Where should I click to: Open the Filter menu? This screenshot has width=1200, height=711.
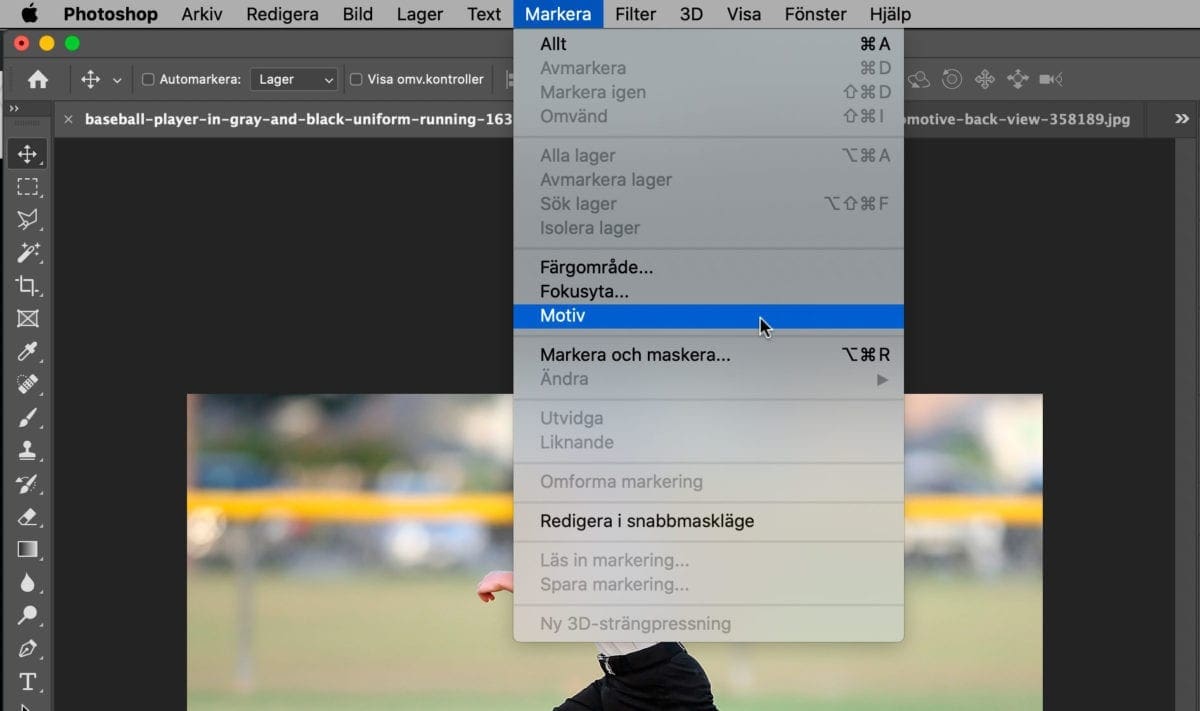click(x=636, y=14)
